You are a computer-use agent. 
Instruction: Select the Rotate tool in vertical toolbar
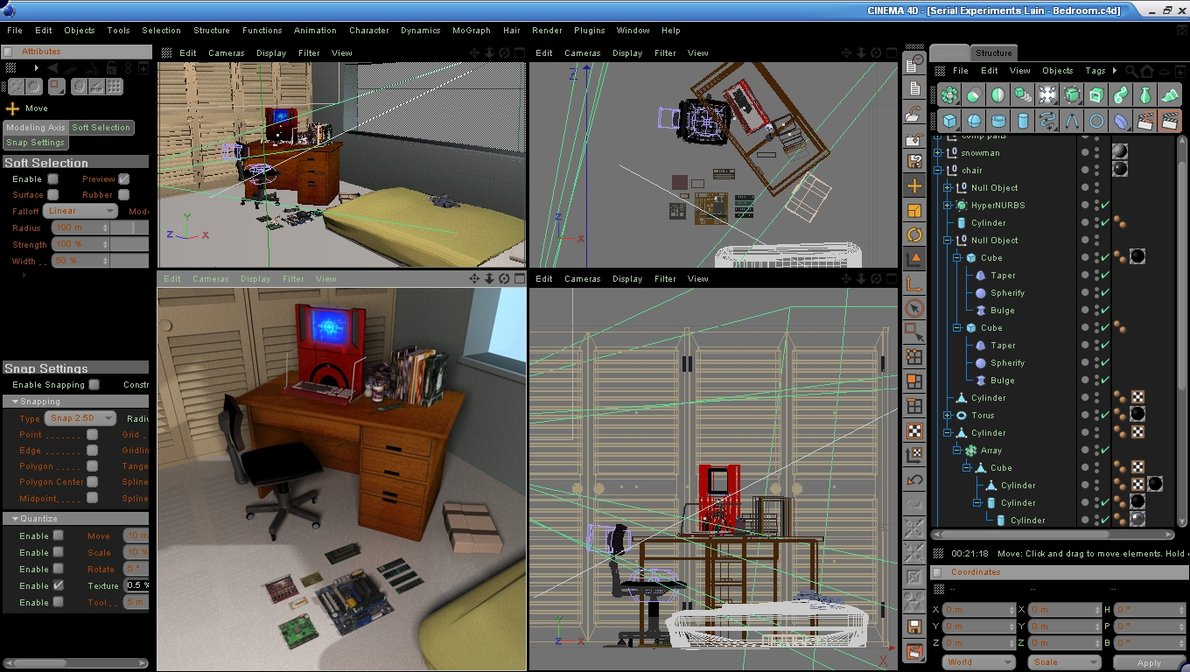[915, 235]
